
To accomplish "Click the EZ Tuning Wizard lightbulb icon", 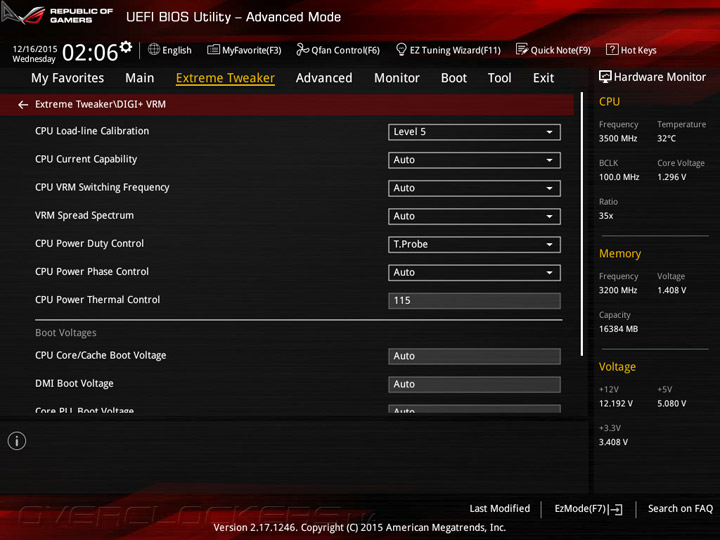I will 401,49.
